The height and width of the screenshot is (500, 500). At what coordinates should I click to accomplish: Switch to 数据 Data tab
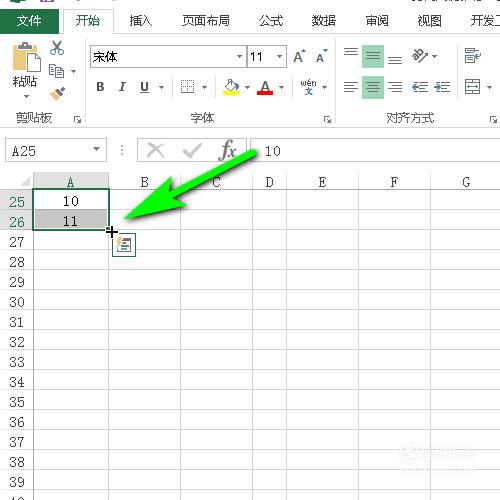coord(323,21)
